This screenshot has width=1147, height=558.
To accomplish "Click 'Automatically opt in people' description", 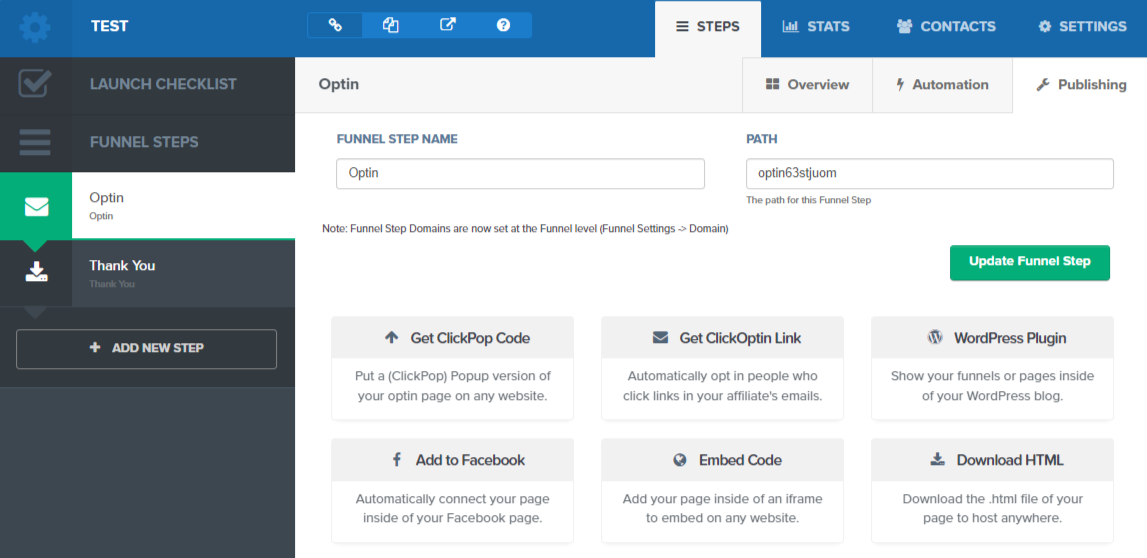I will click(723, 385).
